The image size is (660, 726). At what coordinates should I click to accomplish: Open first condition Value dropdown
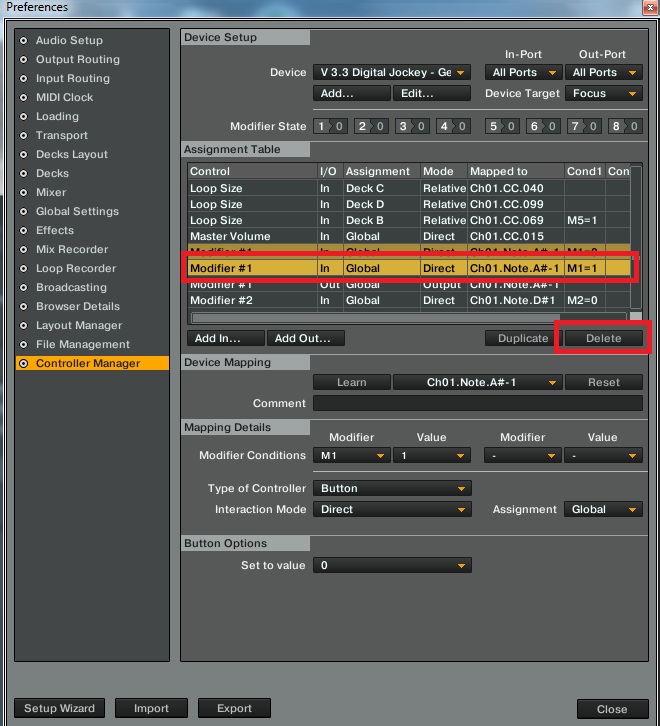[x=432, y=456]
